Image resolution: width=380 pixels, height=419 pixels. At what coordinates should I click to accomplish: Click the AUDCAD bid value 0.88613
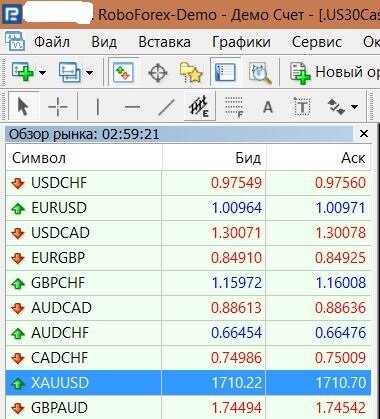[x=237, y=308]
